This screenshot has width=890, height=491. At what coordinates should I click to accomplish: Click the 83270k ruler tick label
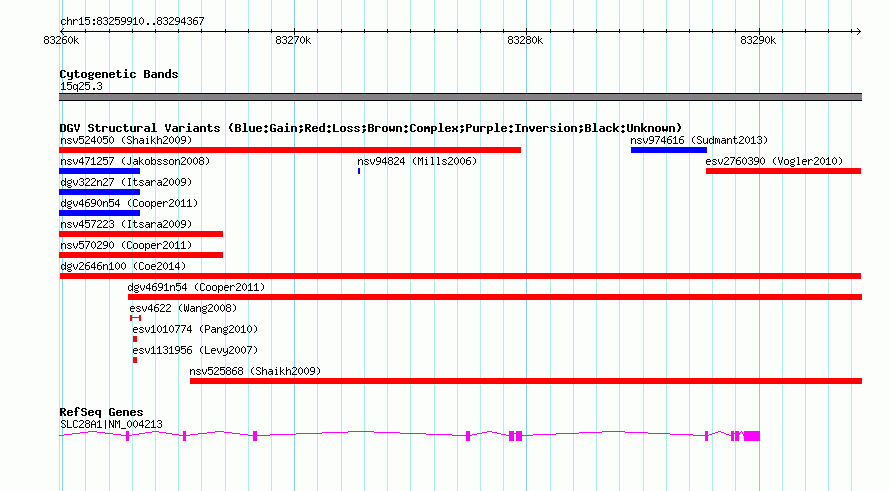point(293,40)
